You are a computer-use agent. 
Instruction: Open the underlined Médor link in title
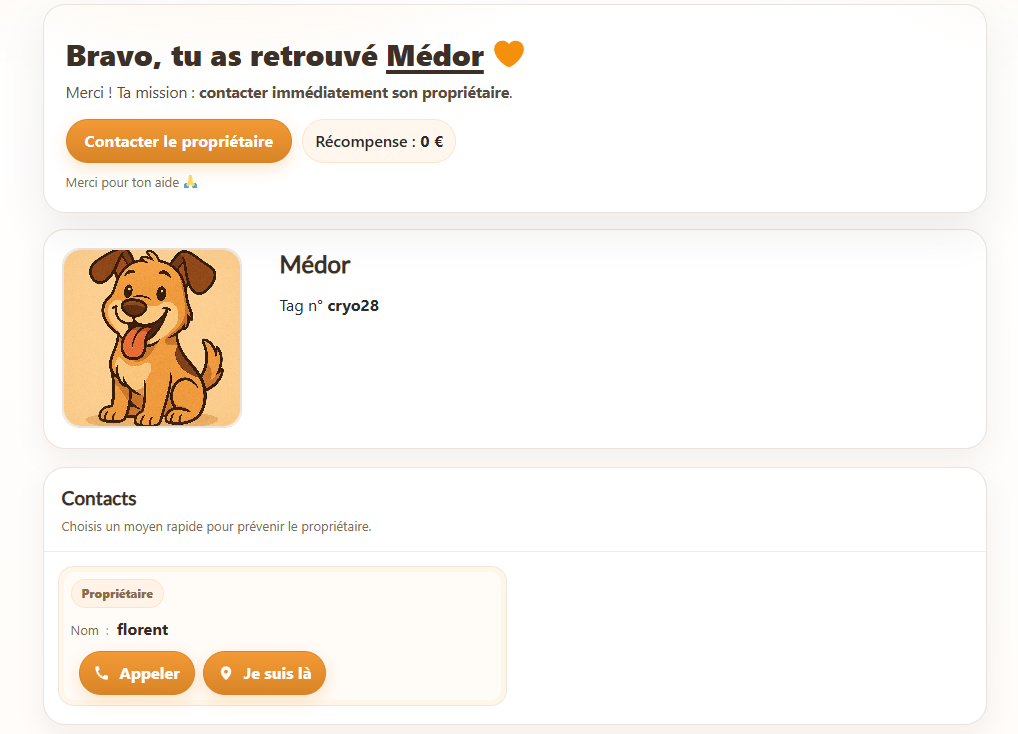(x=435, y=56)
